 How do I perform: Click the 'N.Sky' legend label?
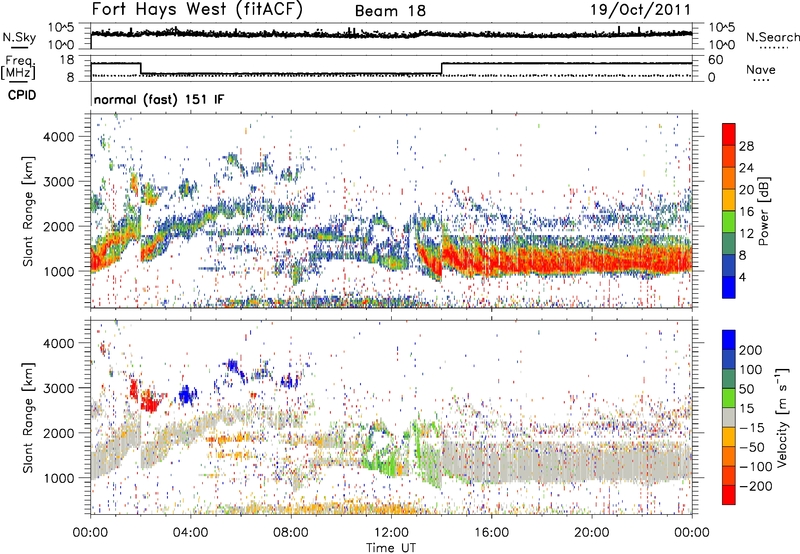19,37
